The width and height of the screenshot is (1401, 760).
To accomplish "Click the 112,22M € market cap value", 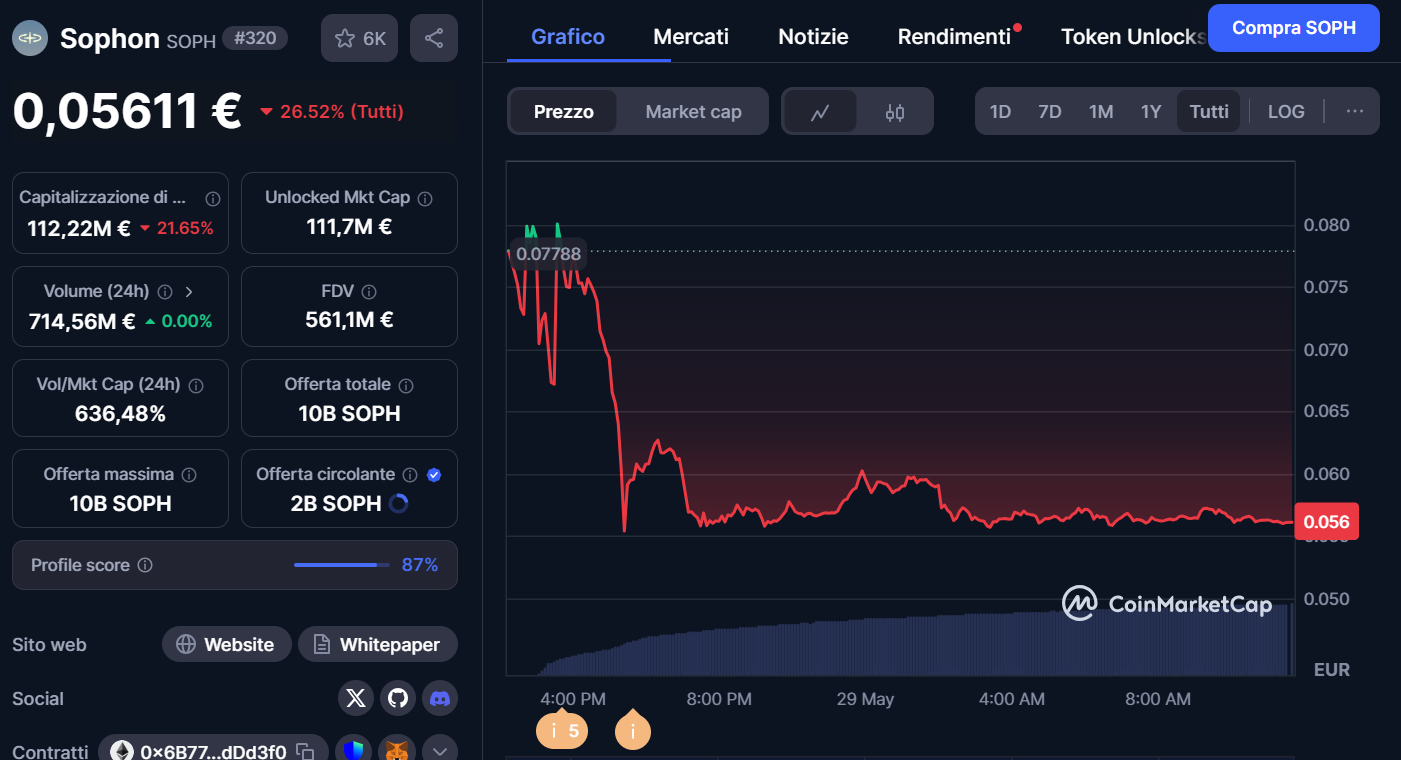I will [79, 228].
